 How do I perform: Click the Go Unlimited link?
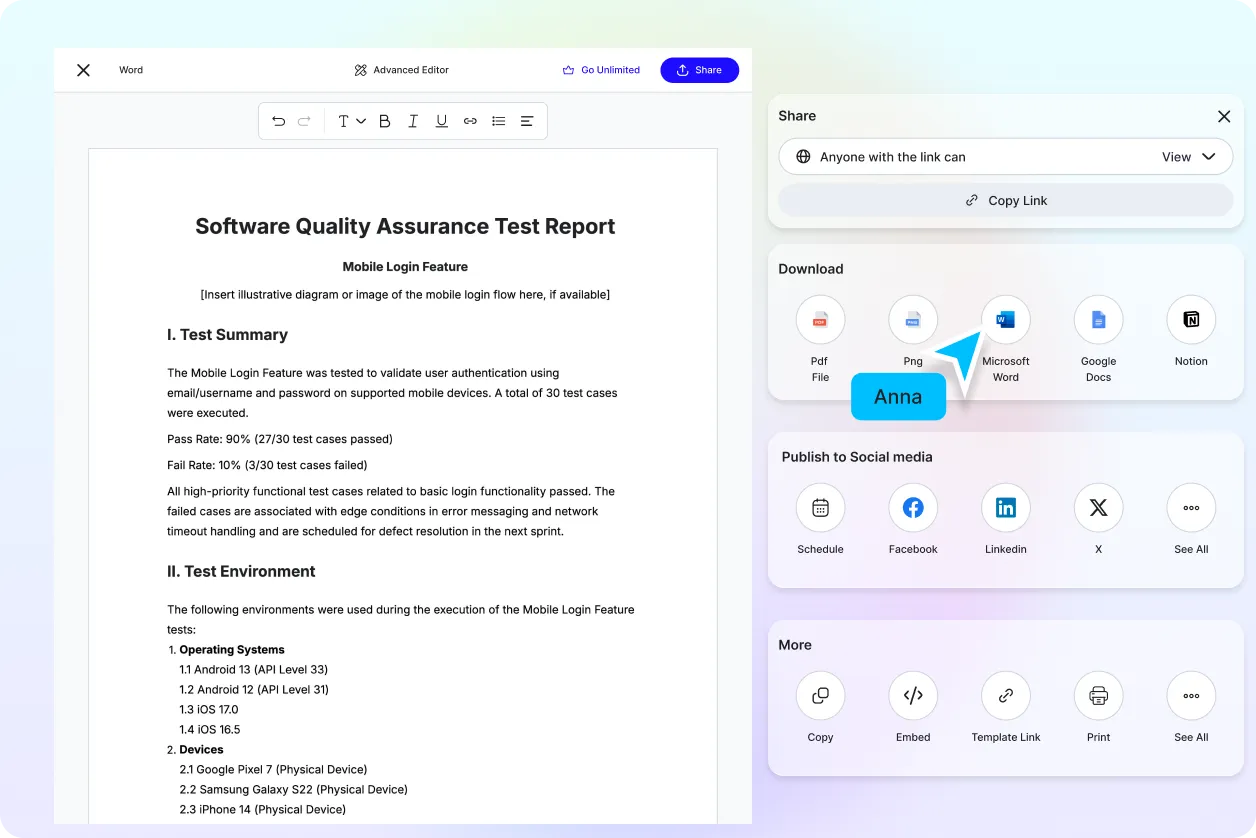point(601,70)
